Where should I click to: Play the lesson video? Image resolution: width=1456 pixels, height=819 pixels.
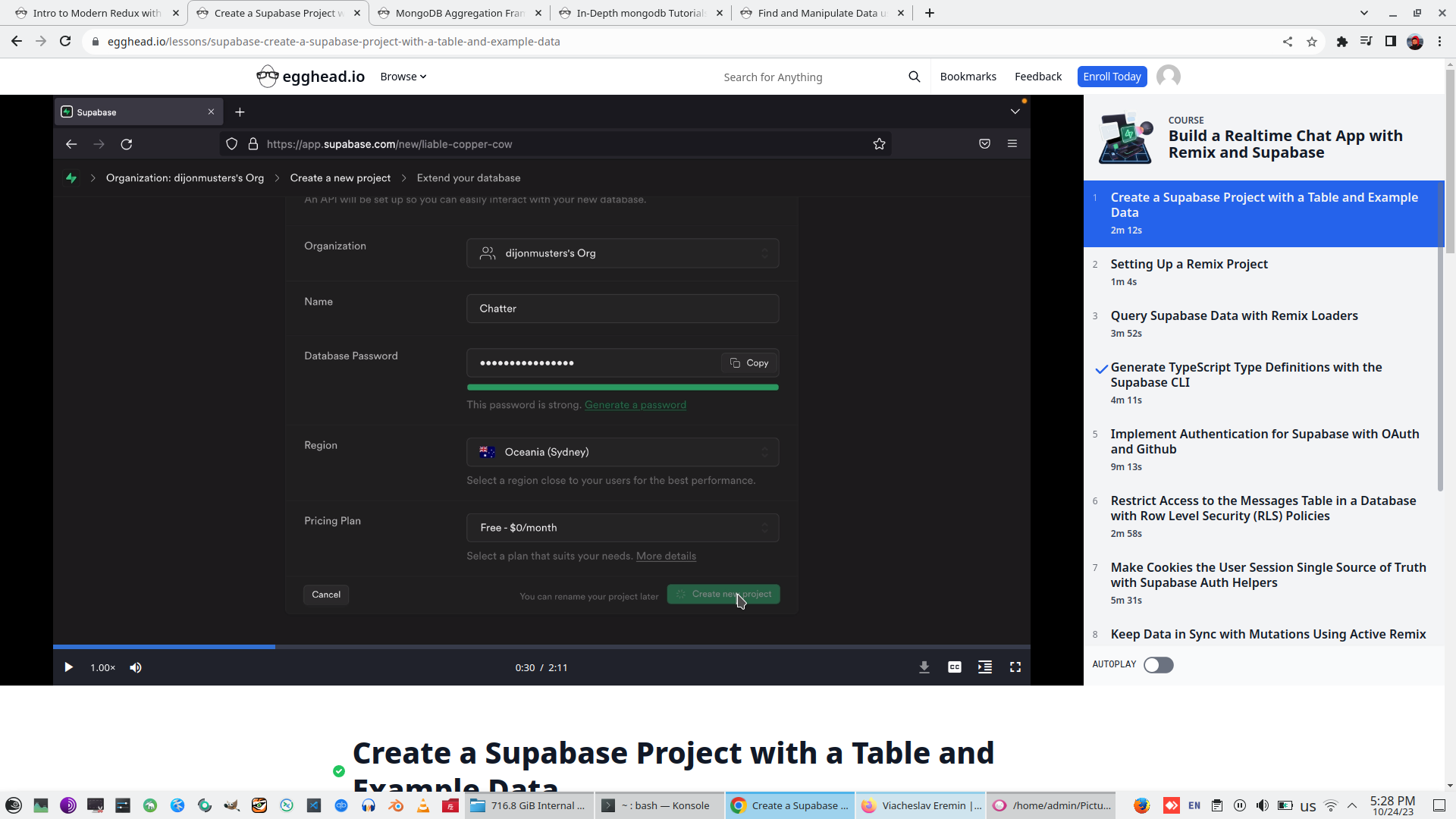click(68, 667)
